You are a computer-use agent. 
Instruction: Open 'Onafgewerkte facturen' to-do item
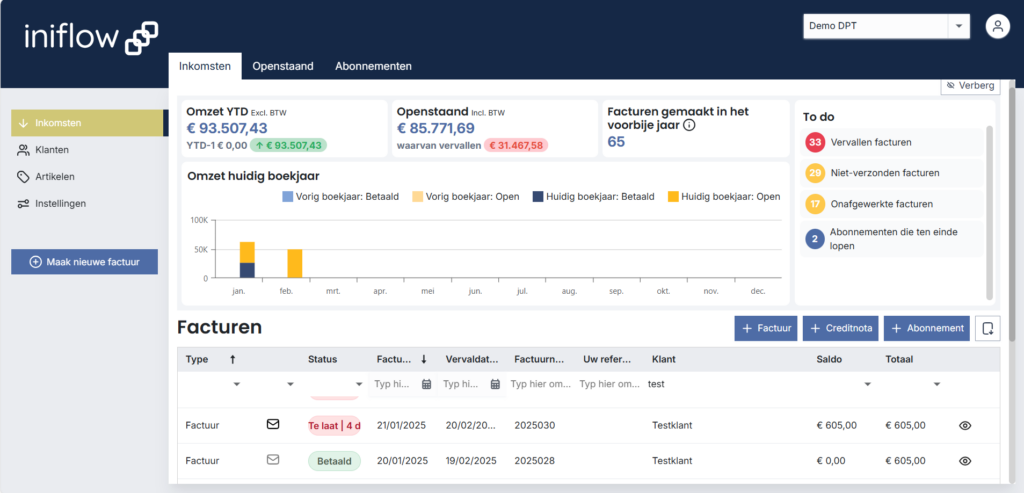(x=892, y=204)
